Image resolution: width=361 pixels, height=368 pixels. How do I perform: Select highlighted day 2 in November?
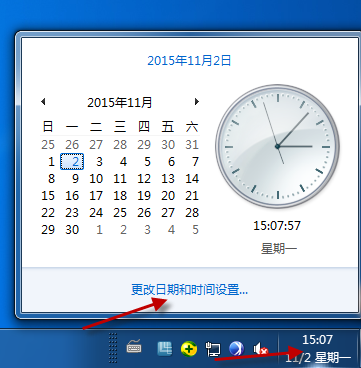point(72,162)
